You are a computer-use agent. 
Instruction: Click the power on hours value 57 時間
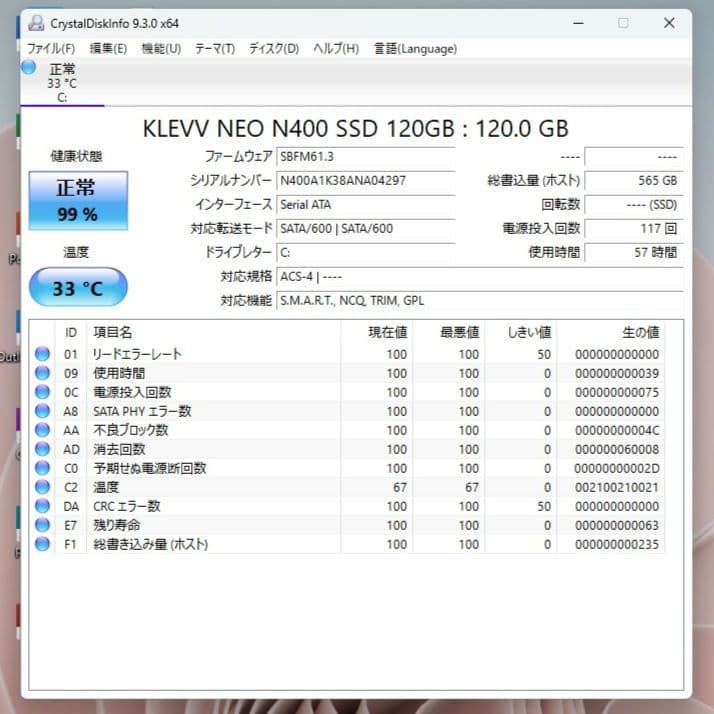pos(634,252)
